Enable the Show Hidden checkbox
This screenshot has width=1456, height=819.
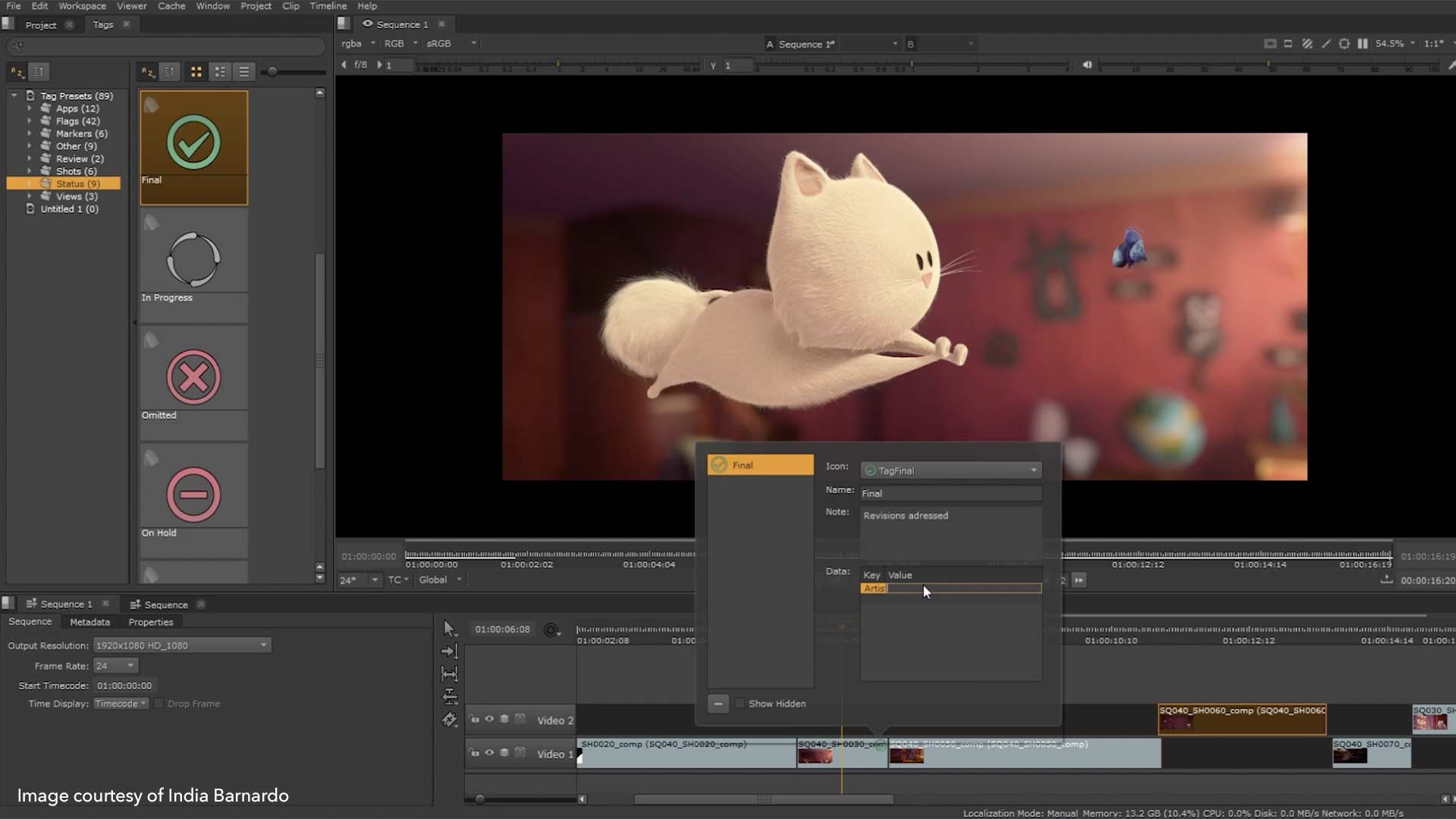click(740, 704)
